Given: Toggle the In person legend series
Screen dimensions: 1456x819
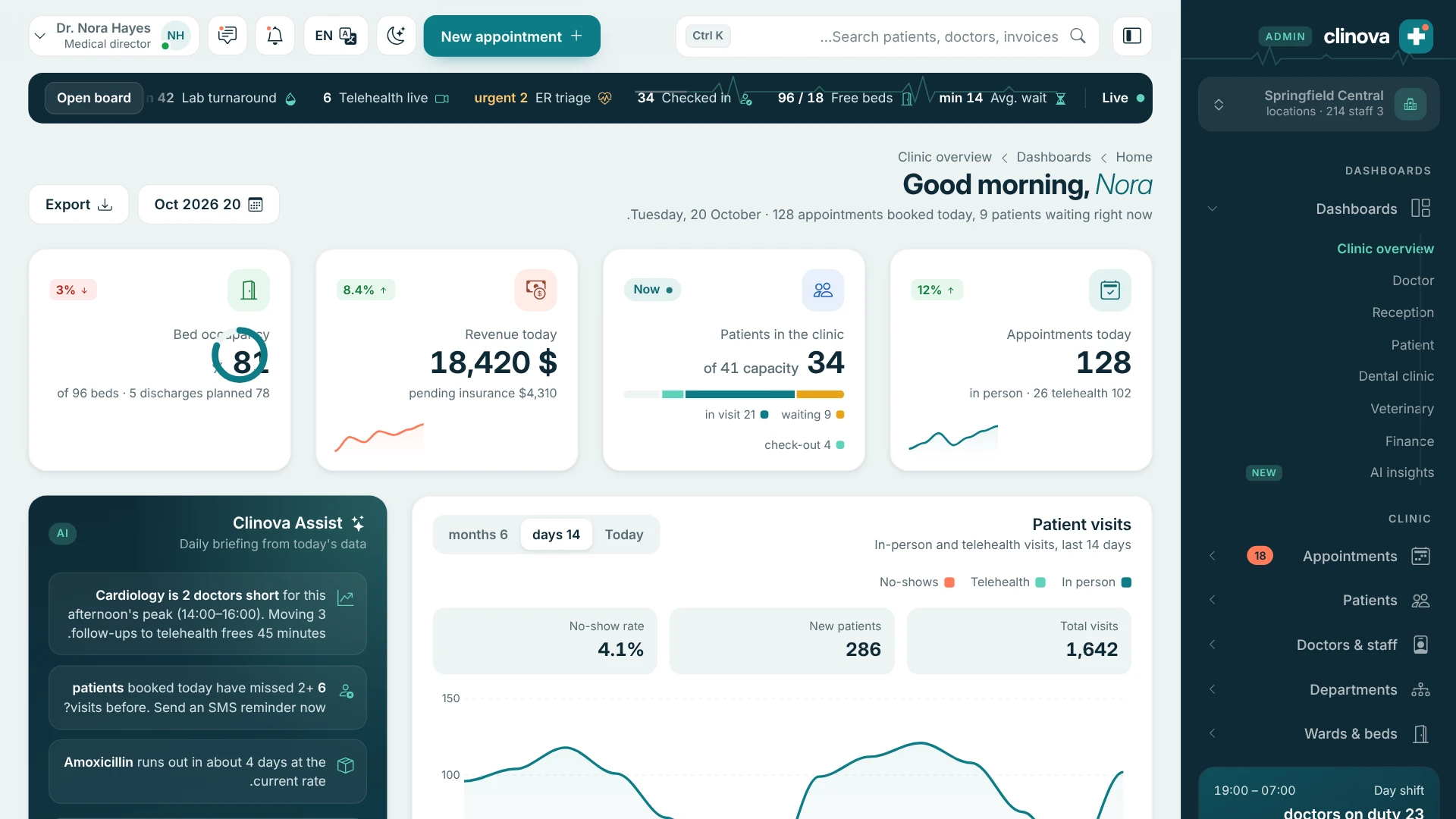Looking at the screenshot, I should point(1096,582).
